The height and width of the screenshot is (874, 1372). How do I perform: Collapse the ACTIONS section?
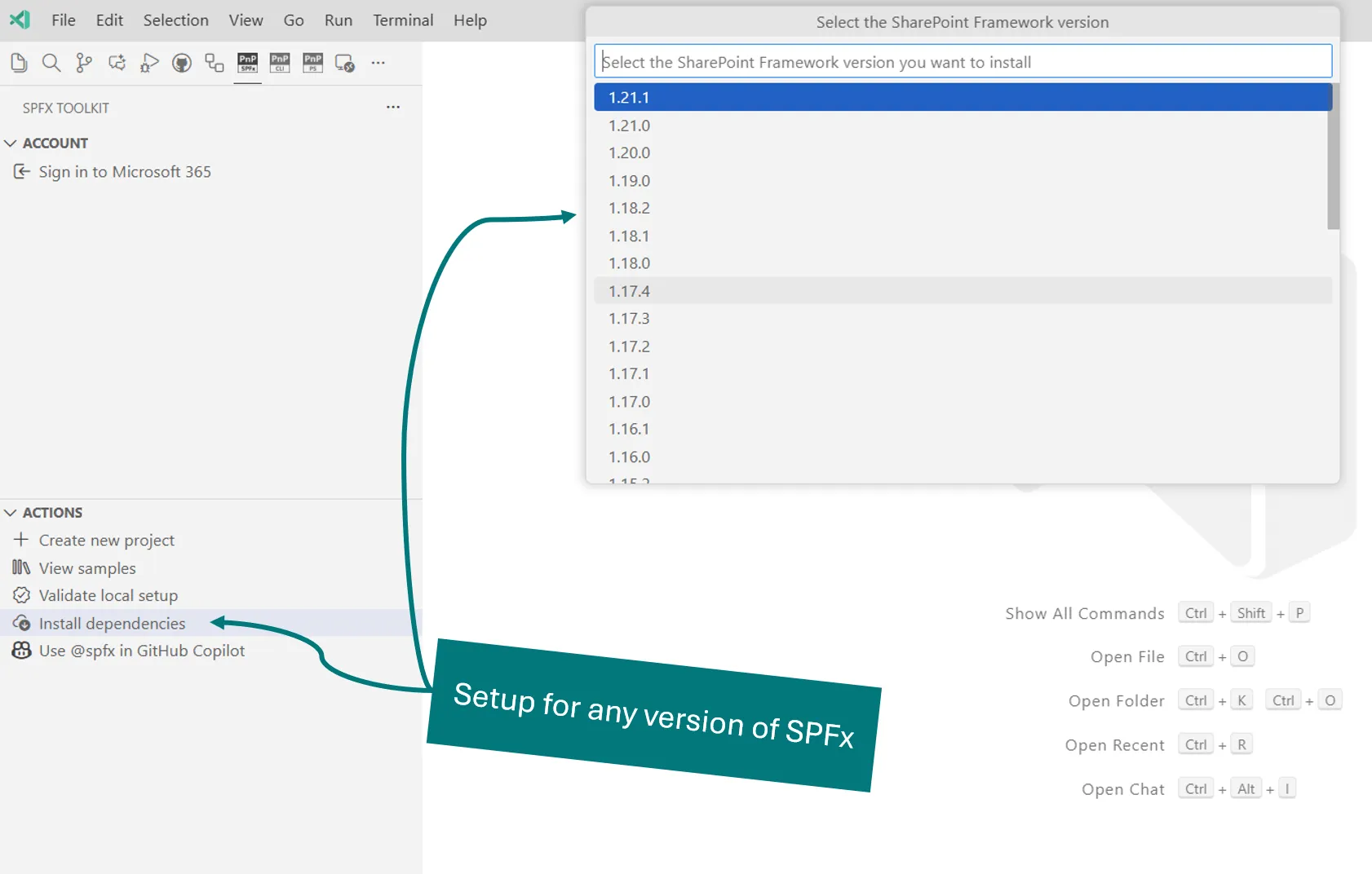click(11, 513)
